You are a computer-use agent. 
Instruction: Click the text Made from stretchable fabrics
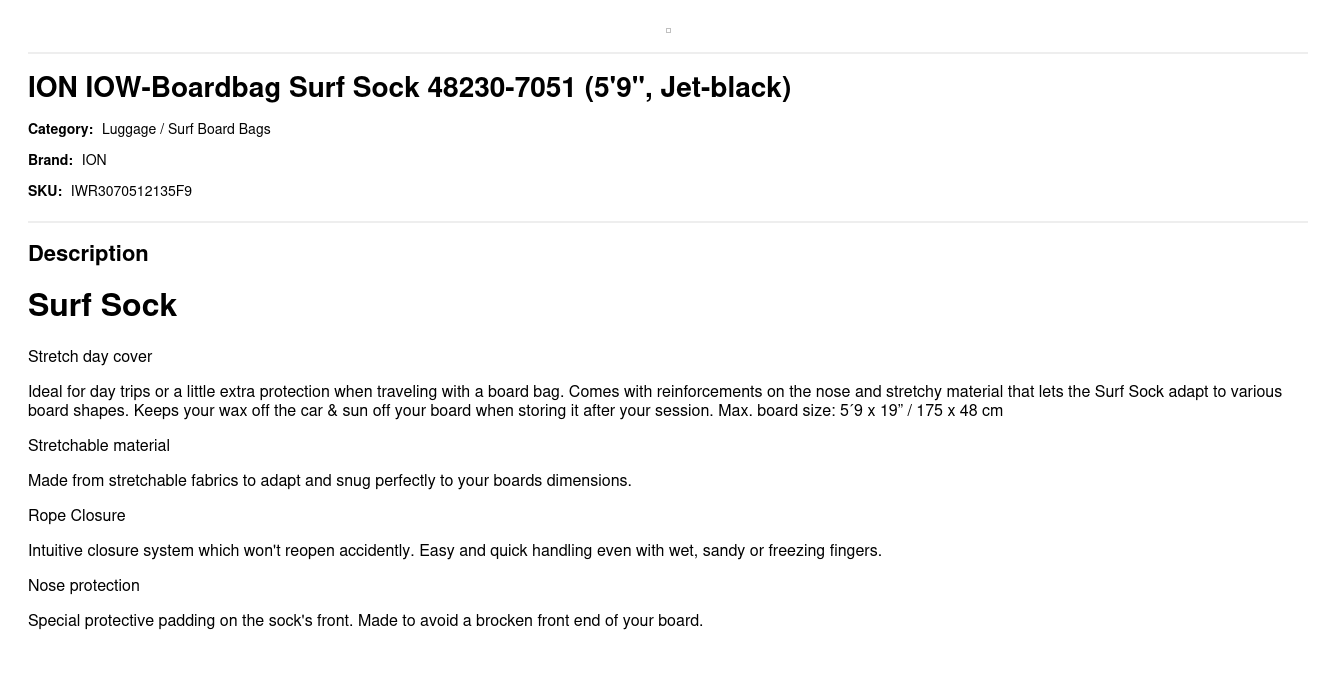(330, 481)
